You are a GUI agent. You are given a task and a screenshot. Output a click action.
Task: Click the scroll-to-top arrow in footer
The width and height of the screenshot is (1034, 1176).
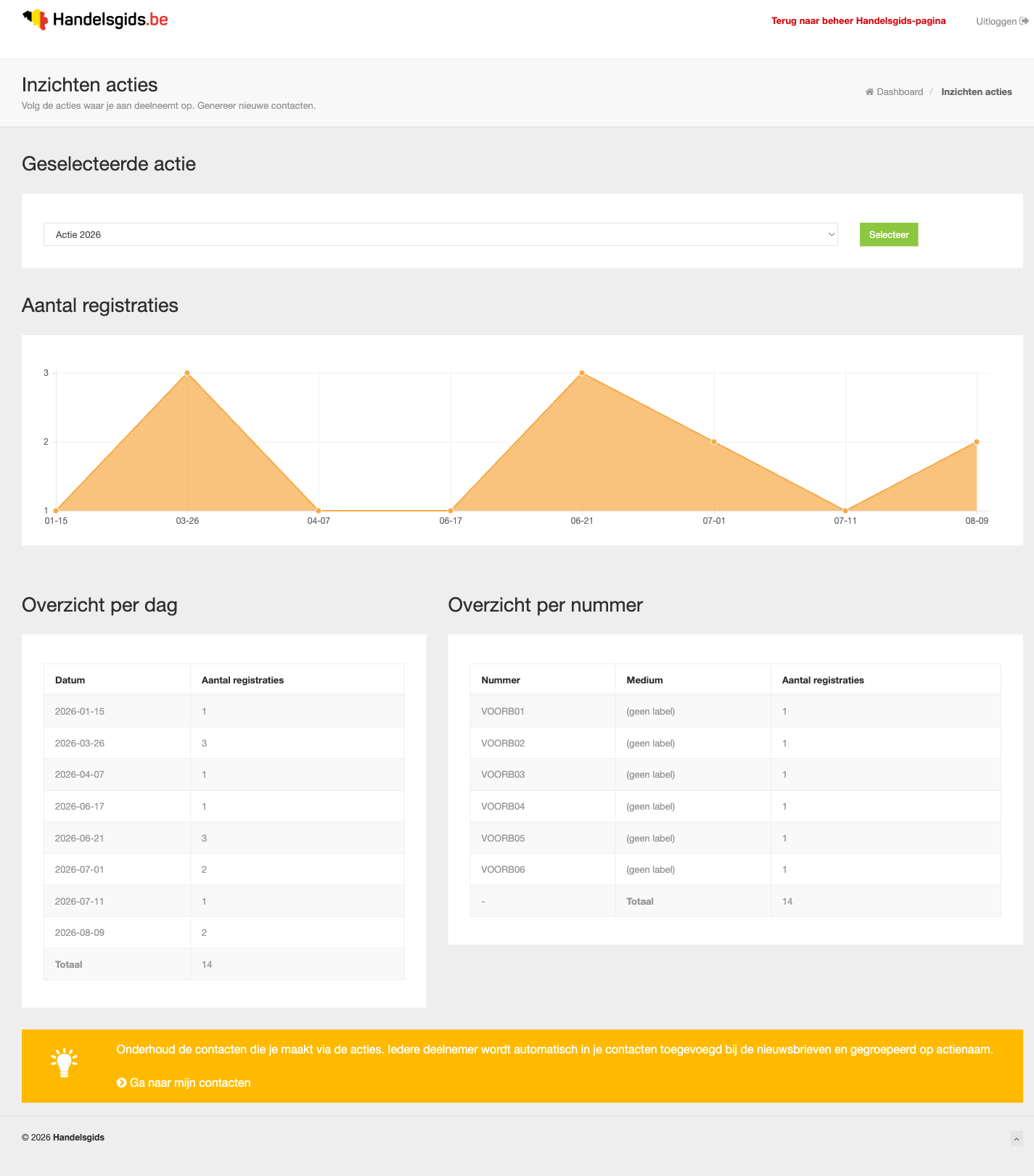tap(1017, 1139)
